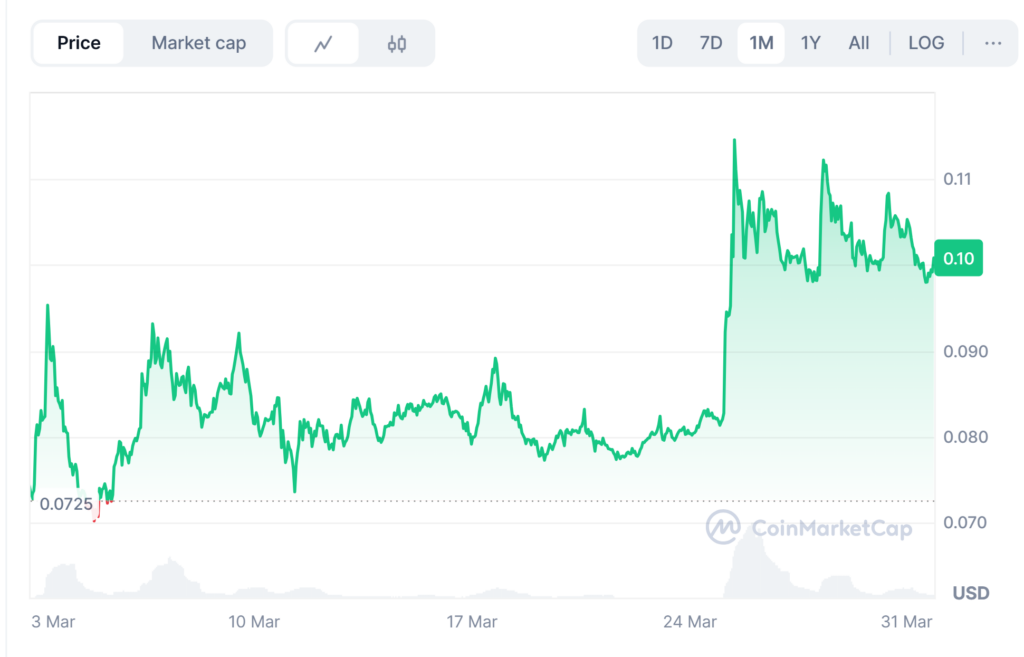This screenshot has width=1024, height=657.
Task: Click the green 0.10 current price tag
Action: point(958,258)
